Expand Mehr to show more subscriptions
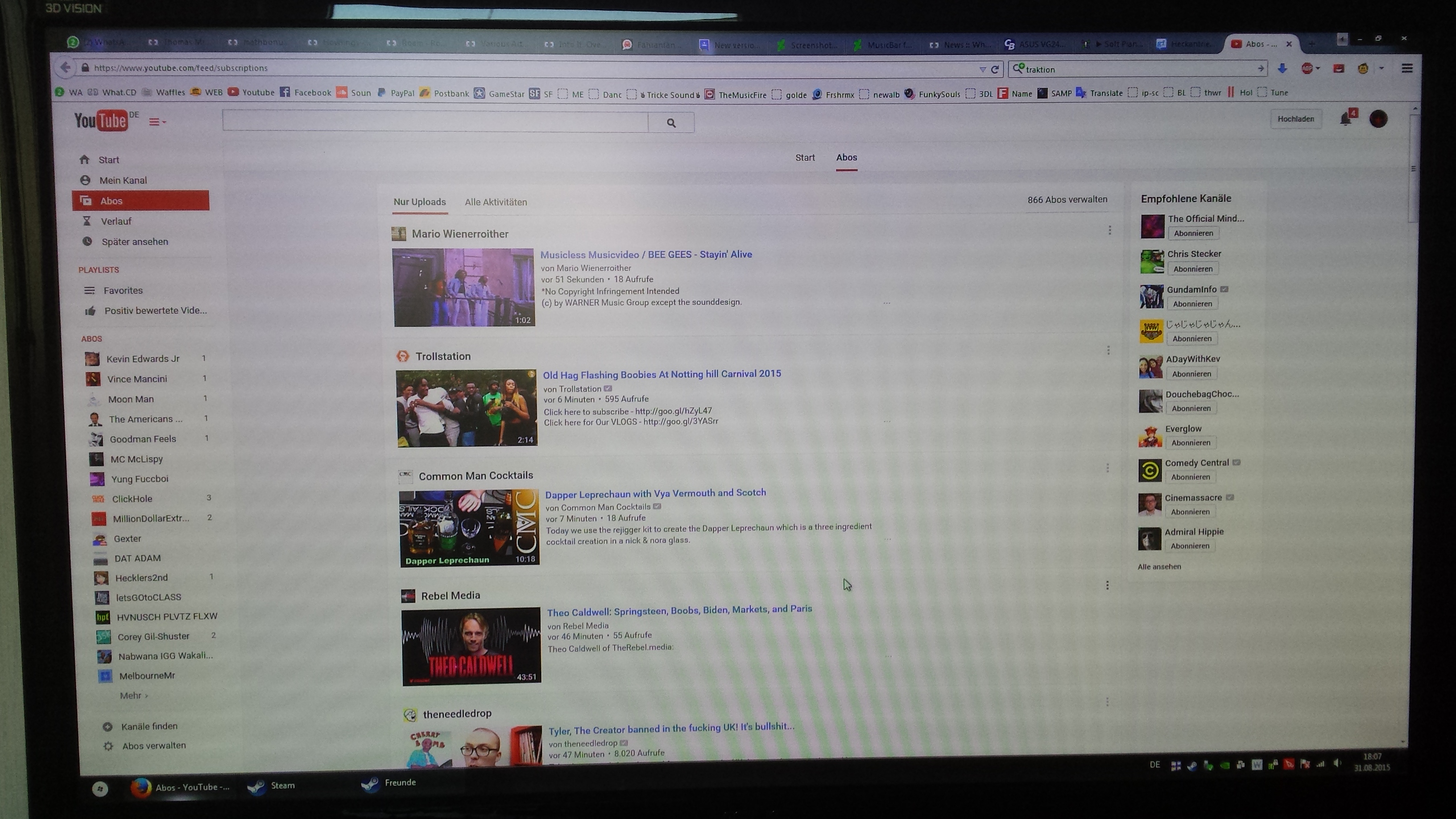The width and height of the screenshot is (1456, 819). click(133, 695)
